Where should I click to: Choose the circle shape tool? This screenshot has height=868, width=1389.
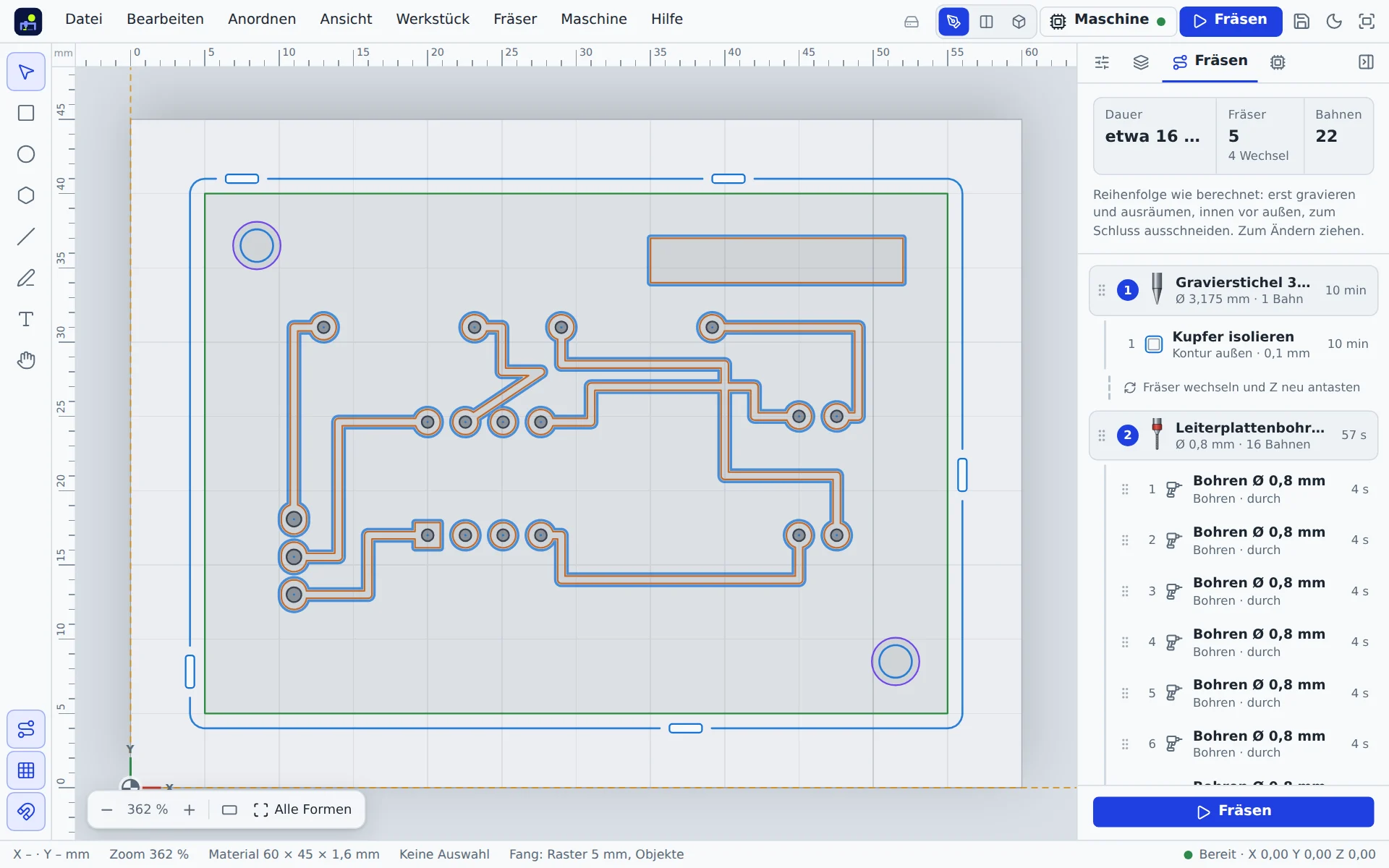26,154
